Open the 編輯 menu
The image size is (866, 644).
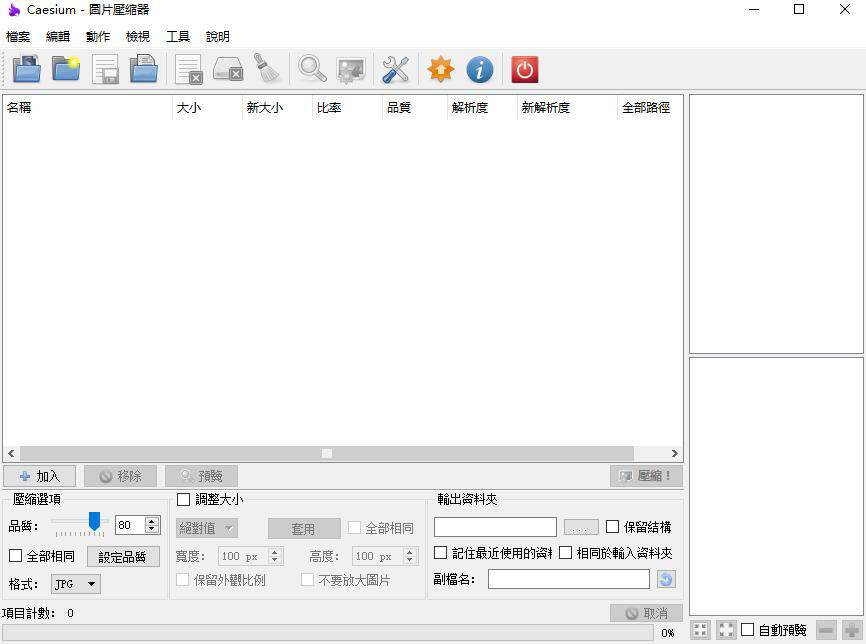57,36
